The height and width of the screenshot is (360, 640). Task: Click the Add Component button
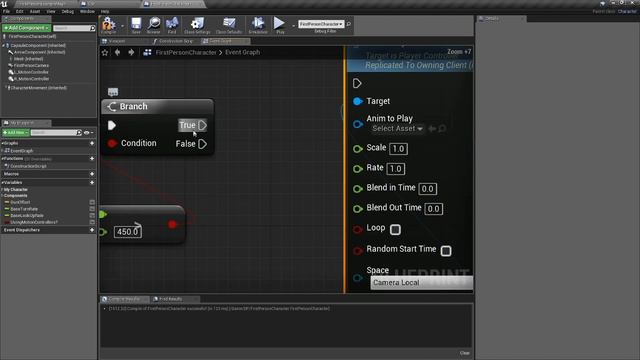click(27, 28)
